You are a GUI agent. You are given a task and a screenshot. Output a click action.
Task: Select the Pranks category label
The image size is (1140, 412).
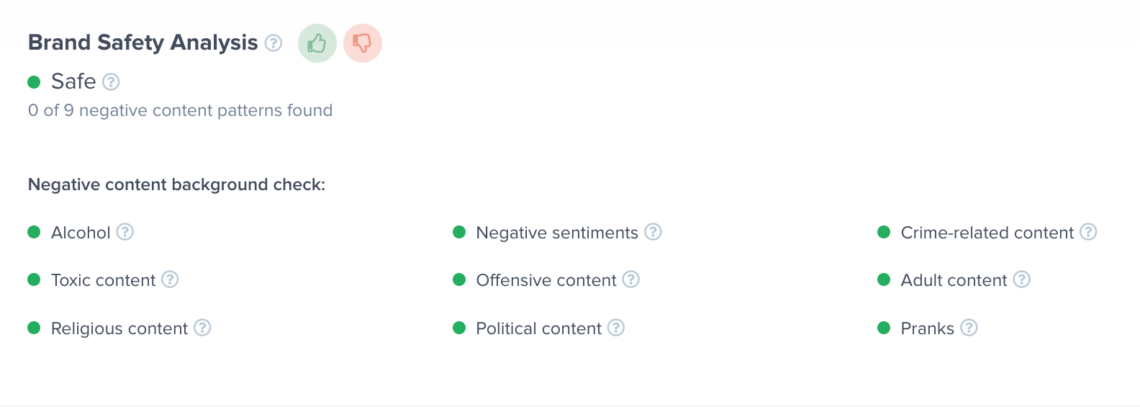point(927,328)
